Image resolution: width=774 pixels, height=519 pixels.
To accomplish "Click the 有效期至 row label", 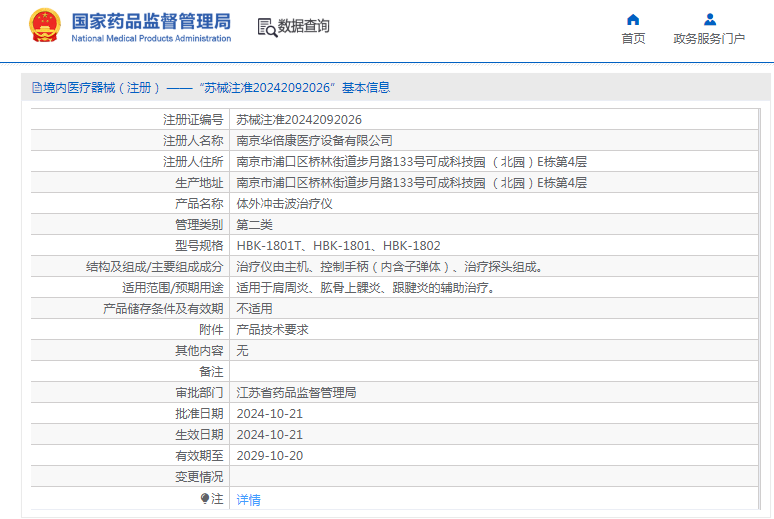I will coord(199,456).
